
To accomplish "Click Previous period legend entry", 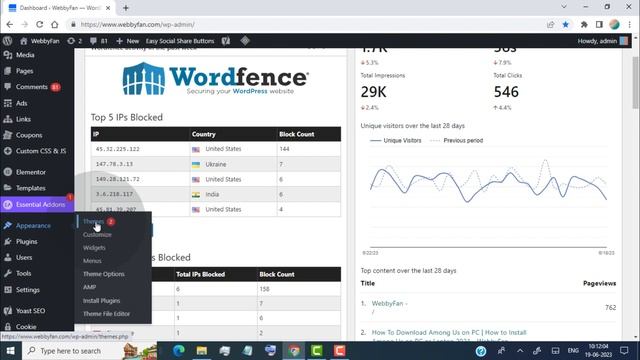I will [457, 140].
